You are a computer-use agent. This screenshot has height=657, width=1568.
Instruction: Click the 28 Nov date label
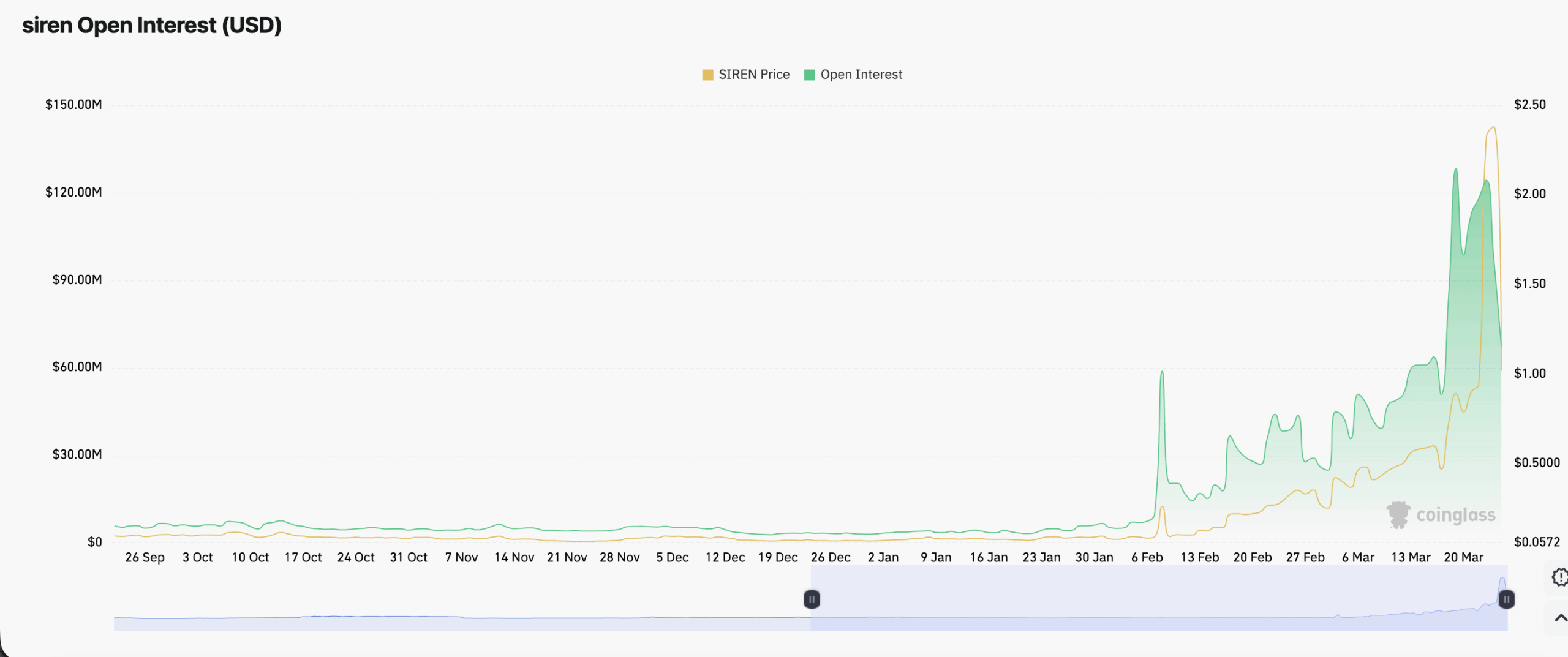(x=619, y=558)
